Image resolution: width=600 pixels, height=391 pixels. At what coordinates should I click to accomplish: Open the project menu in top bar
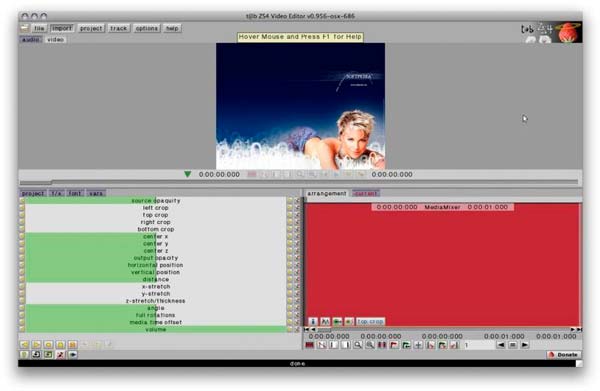coord(91,28)
